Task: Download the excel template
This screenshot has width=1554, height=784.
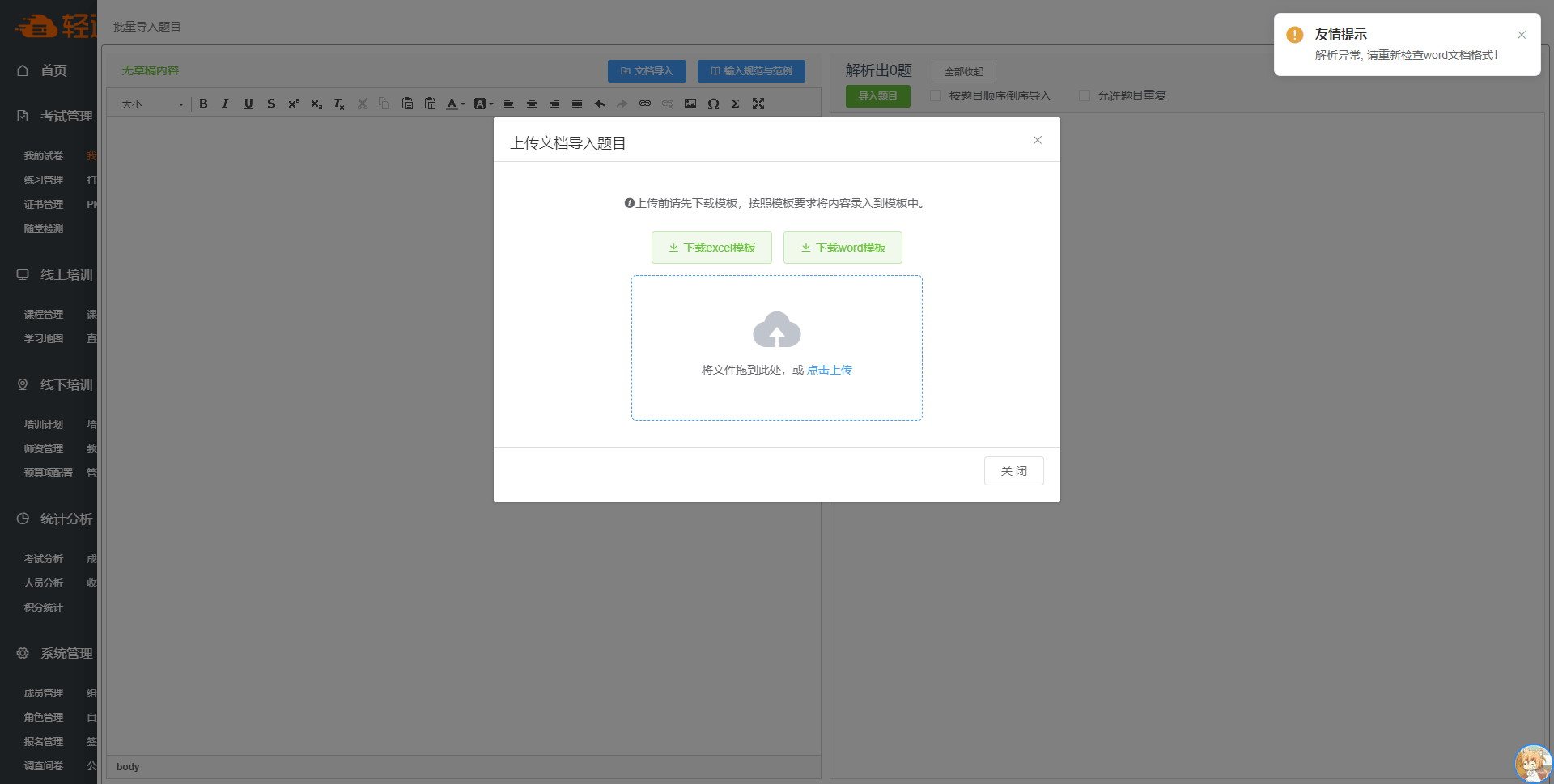Action: (711, 248)
